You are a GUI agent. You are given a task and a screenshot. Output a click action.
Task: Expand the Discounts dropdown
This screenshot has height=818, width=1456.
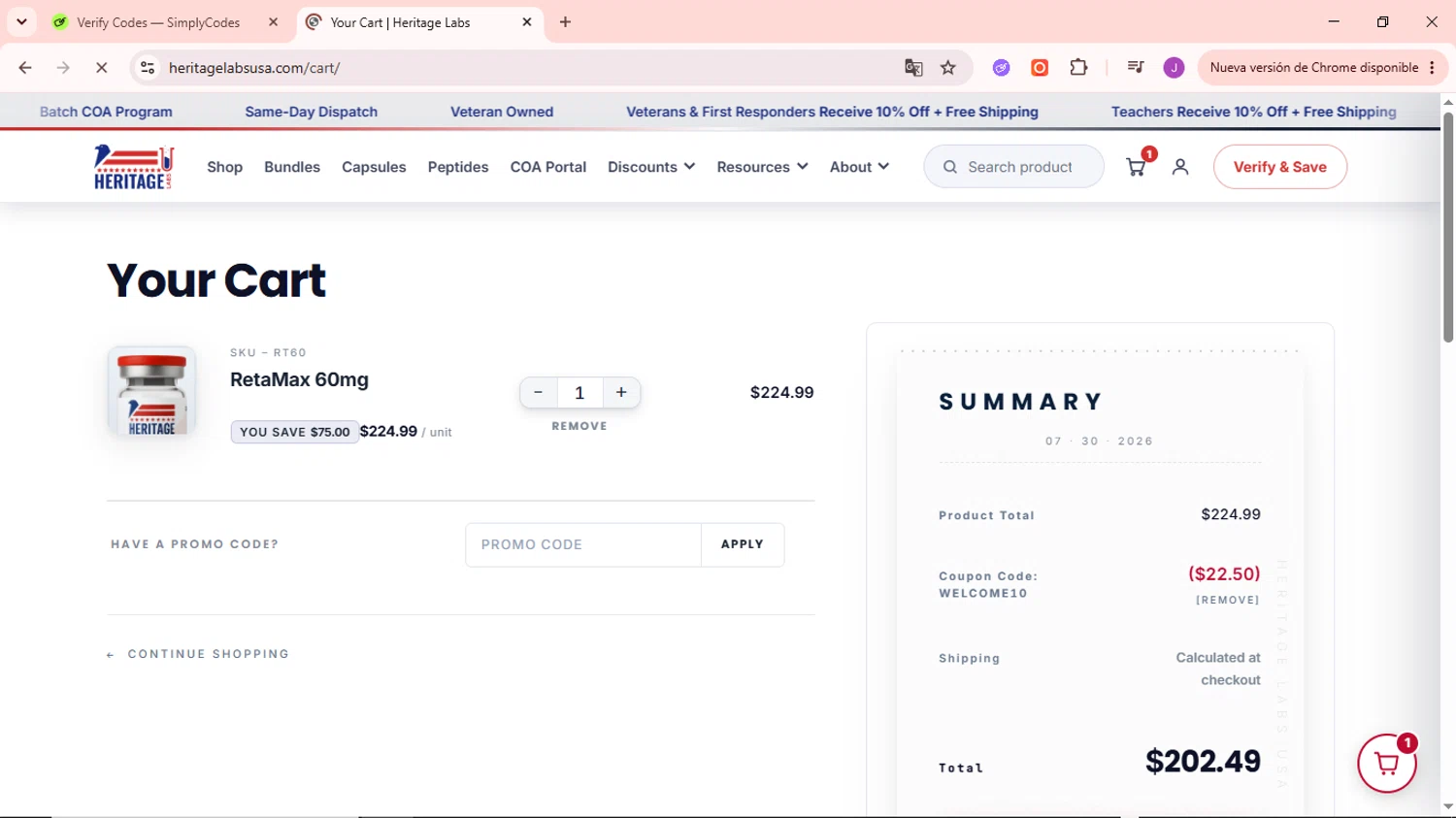[x=651, y=167]
